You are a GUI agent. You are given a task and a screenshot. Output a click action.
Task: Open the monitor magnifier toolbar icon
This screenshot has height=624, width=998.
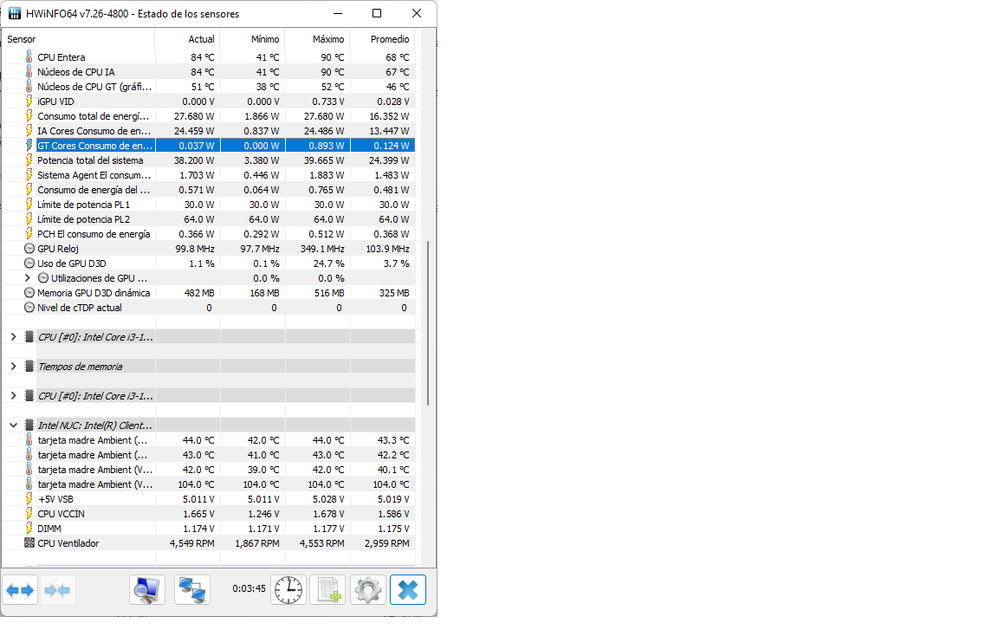coord(147,590)
